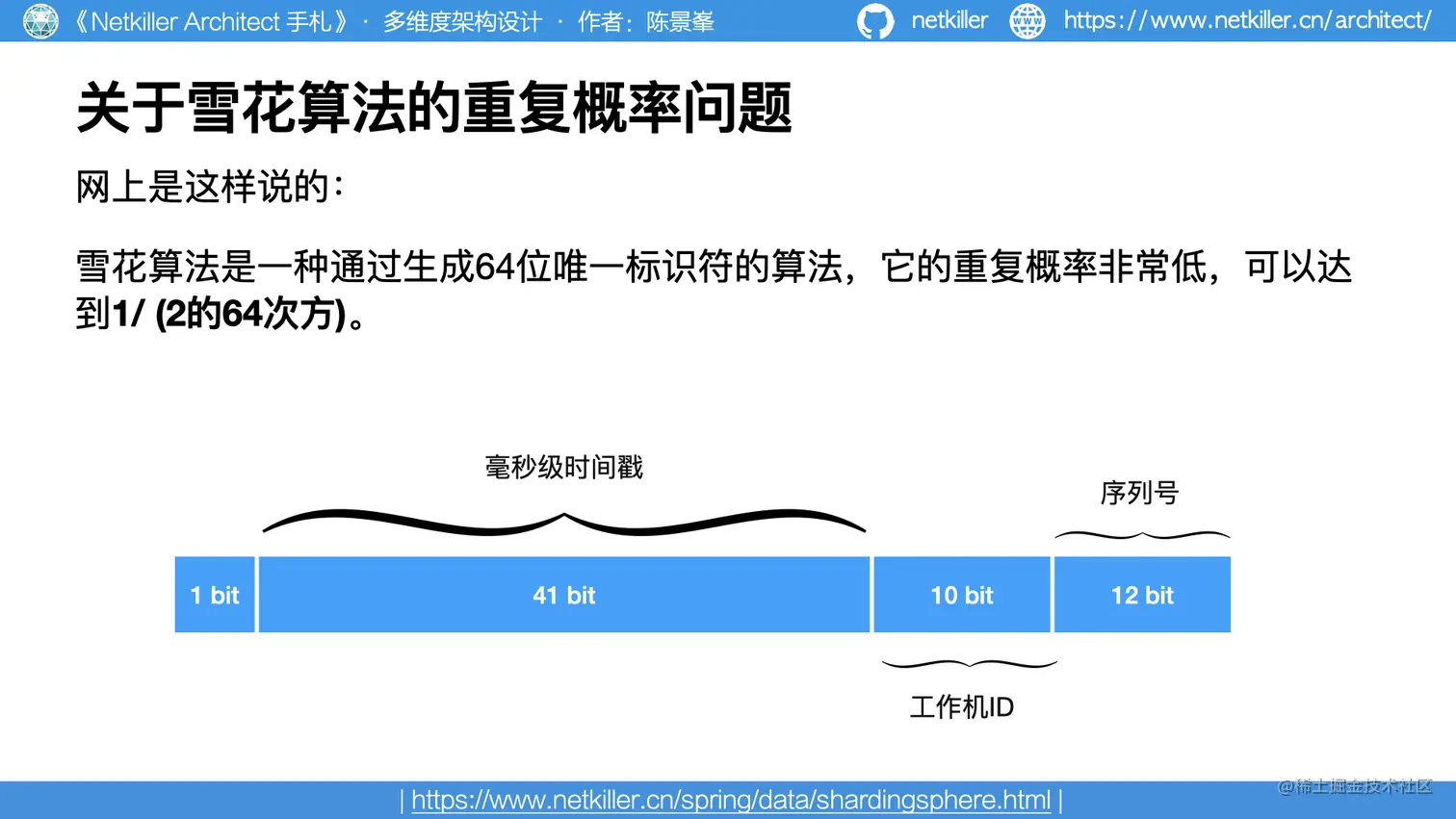Click the 41 bit timestamp bar
The width and height of the screenshot is (1456, 819).
click(x=562, y=595)
